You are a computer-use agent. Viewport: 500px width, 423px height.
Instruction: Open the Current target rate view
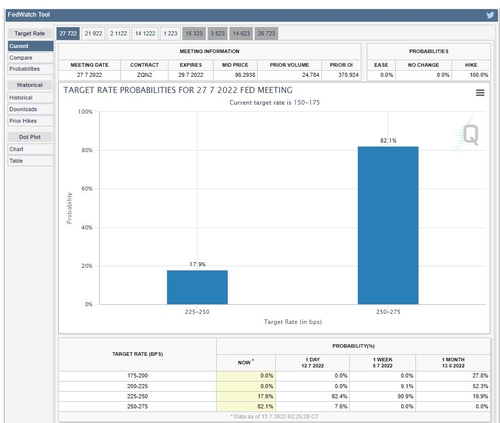[x=30, y=46]
